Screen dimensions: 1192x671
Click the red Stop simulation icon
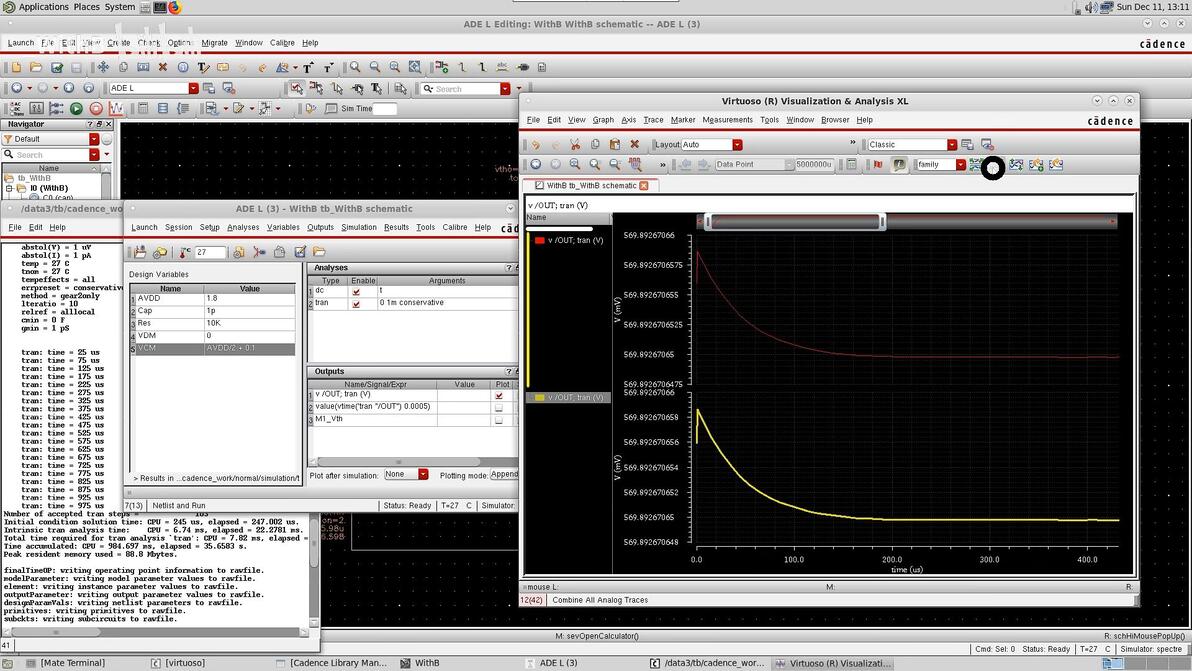[x=96, y=108]
